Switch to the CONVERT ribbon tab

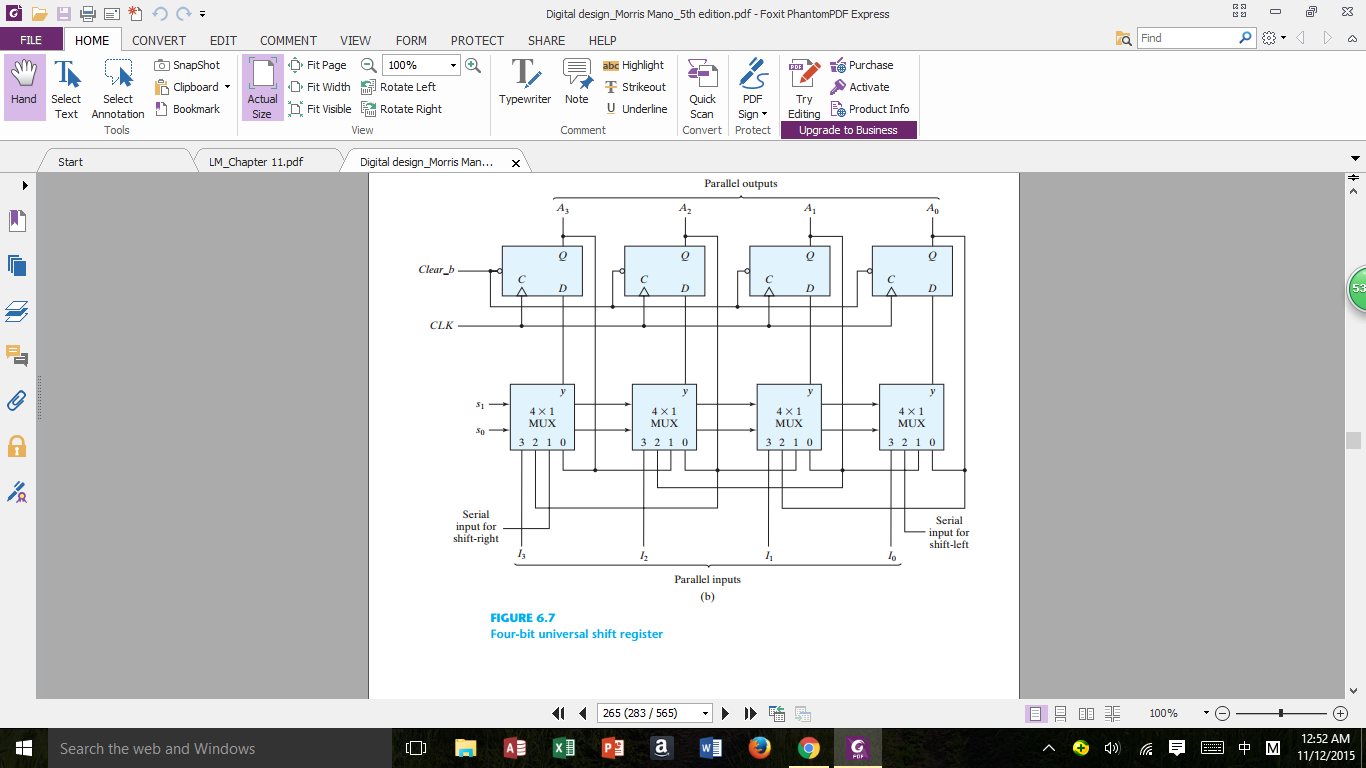[x=159, y=40]
